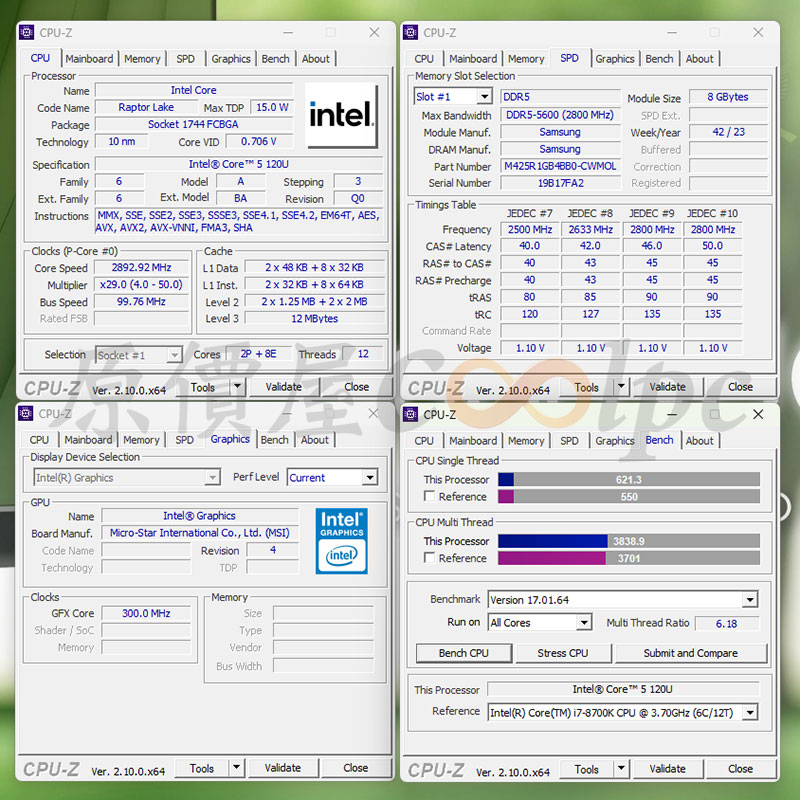800x800 pixels.
Task: Click the Cores 2P + 8E value
Action: tap(258, 354)
